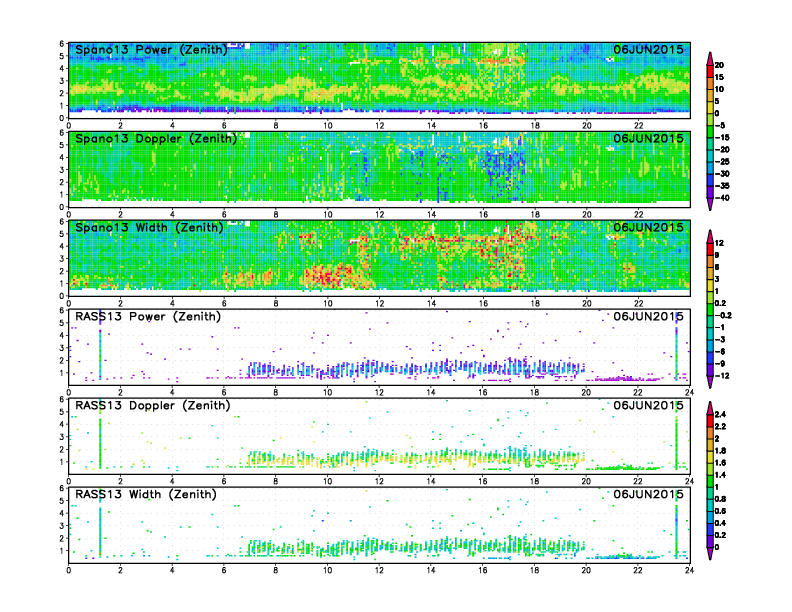Image resolution: width=792 pixels, height=612 pixels.
Task: Select the 06JUN2015 date in RASS13 Width panel
Action: (x=649, y=494)
